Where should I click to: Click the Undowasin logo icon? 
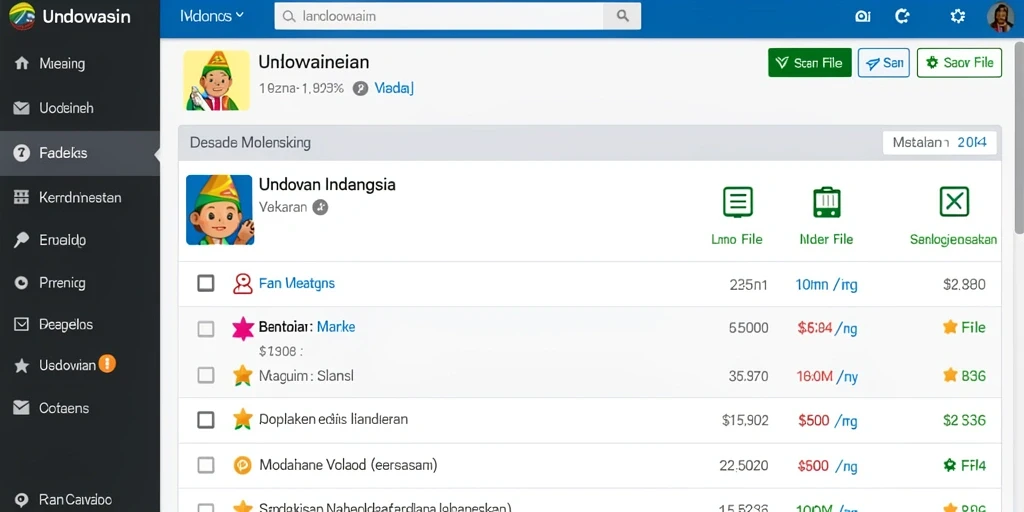point(22,16)
